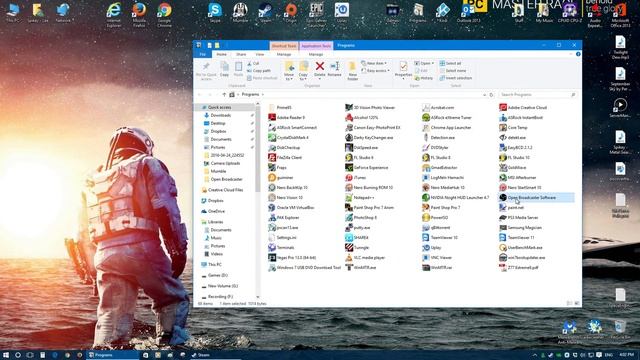Select the Alcohol 120% shortcut
The height and width of the screenshot is (360, 640).
pos(362,118)
